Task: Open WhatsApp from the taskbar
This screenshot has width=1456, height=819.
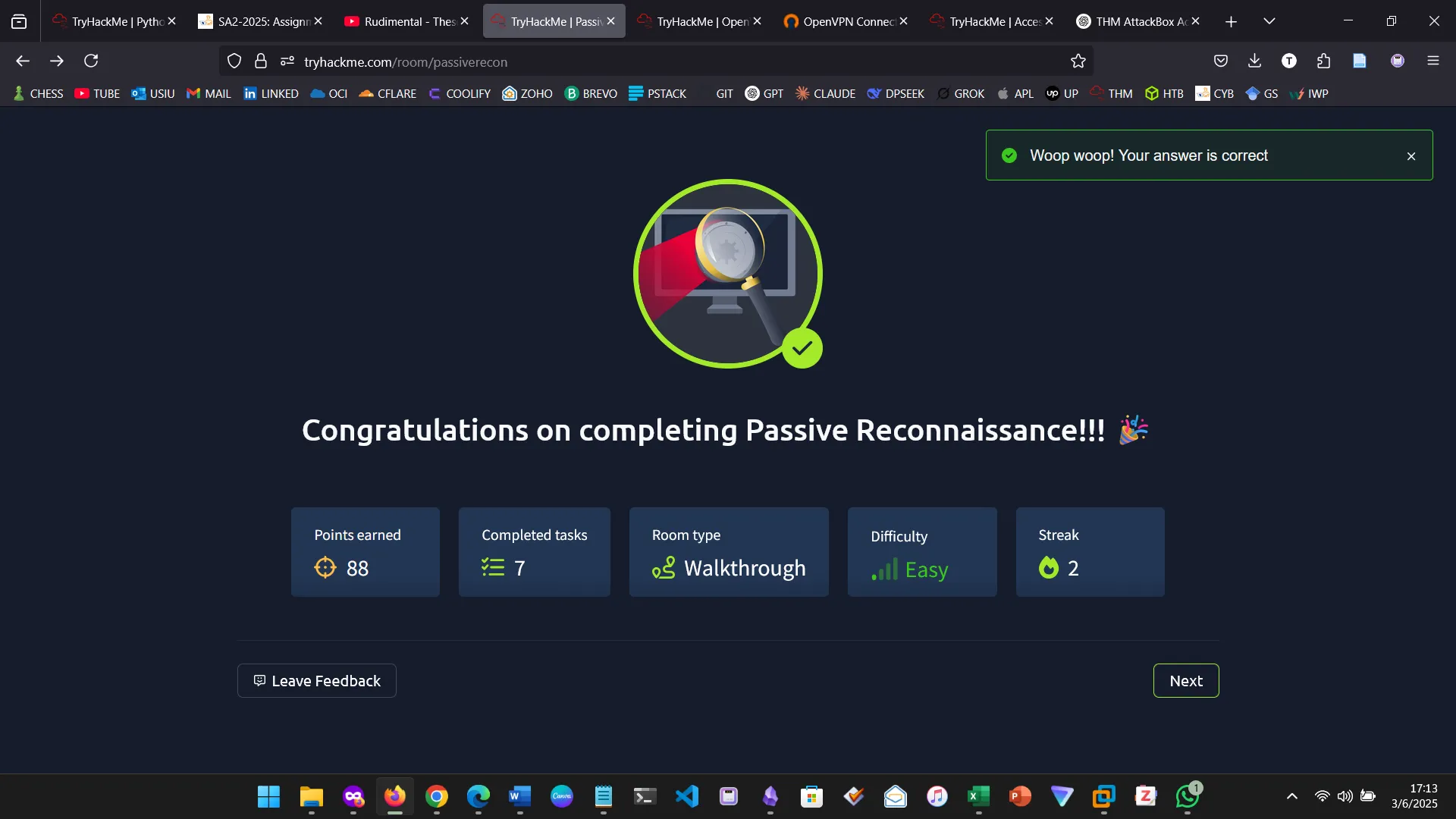Action: (1187, 797)
